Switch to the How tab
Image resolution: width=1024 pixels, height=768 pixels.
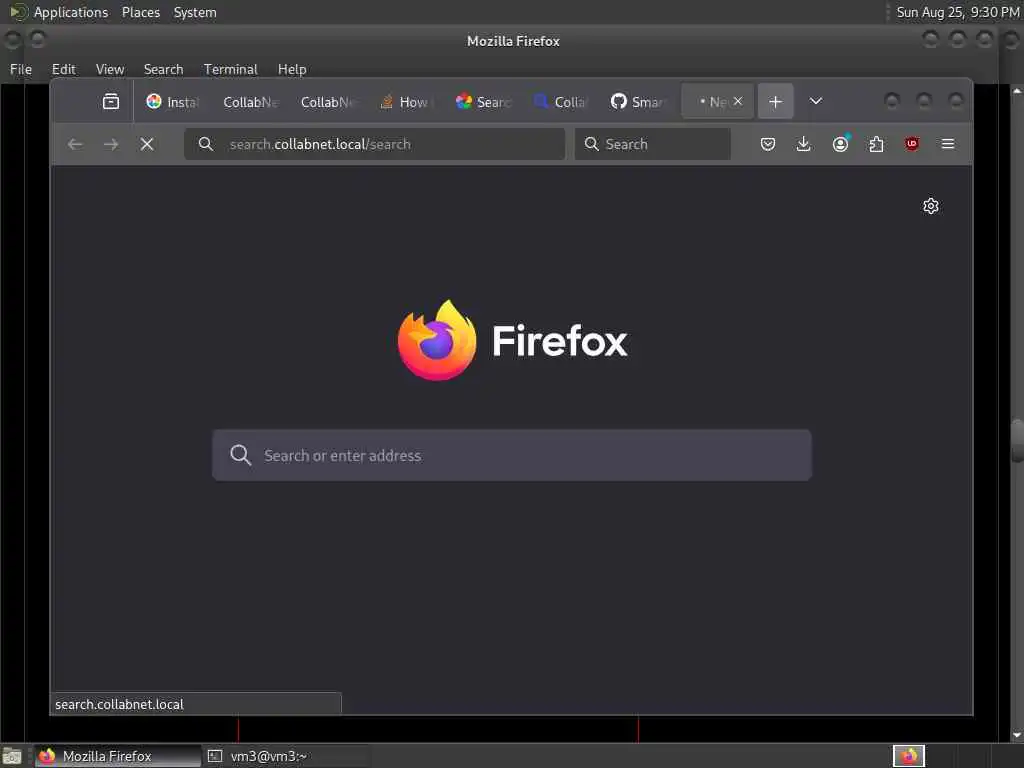[x=406, y=101]
